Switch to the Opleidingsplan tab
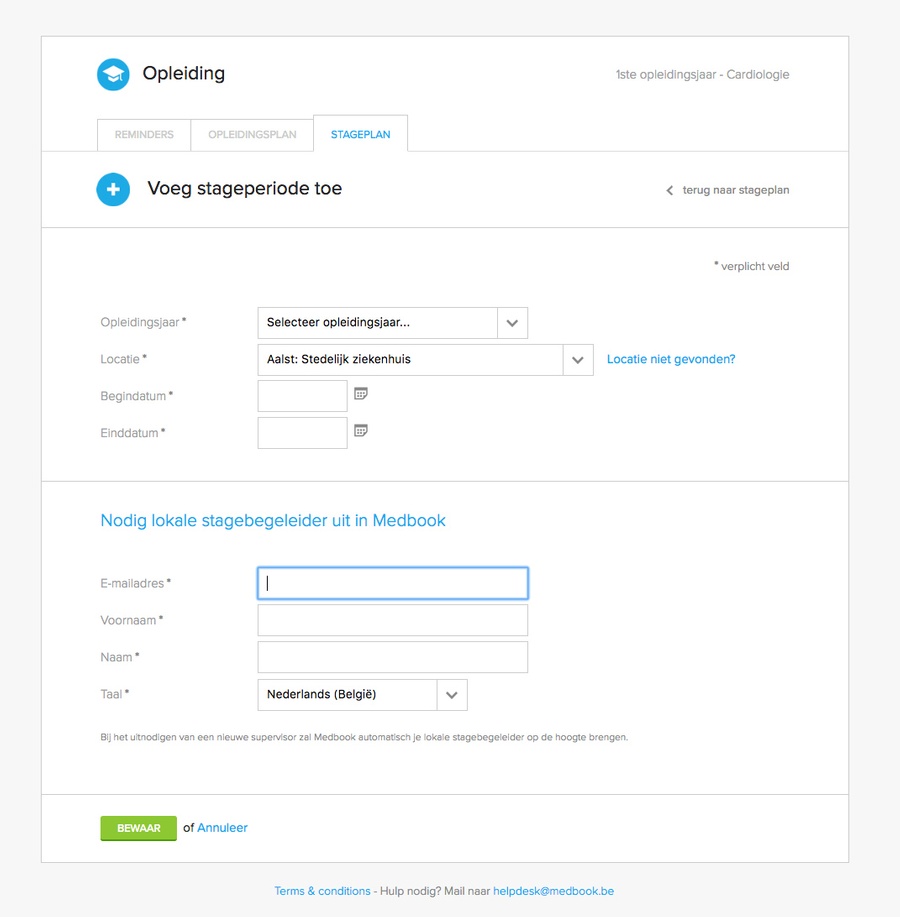This screenshot has width=900, height=917. (x=252, y=135)
